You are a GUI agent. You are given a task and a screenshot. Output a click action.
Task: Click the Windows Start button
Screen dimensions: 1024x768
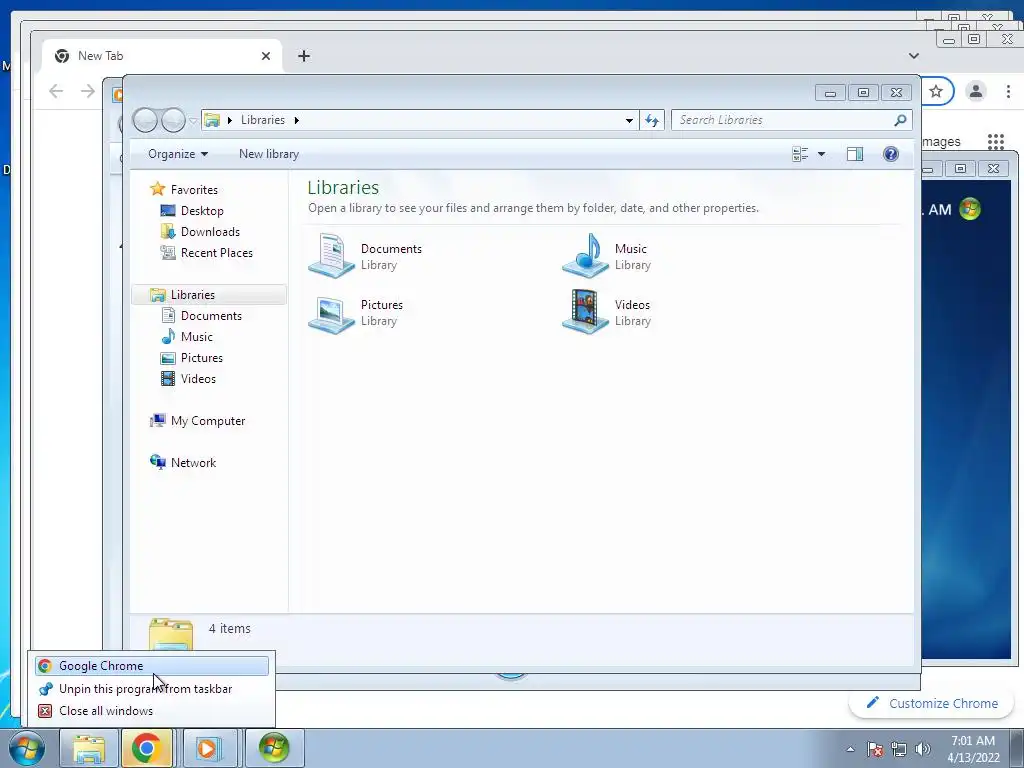click(27, 748)
